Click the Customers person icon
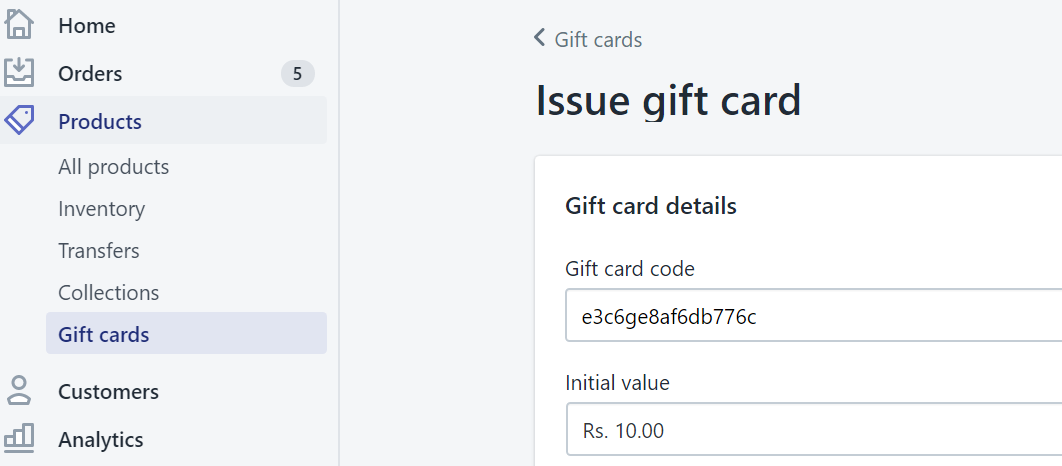 point(19,390)
